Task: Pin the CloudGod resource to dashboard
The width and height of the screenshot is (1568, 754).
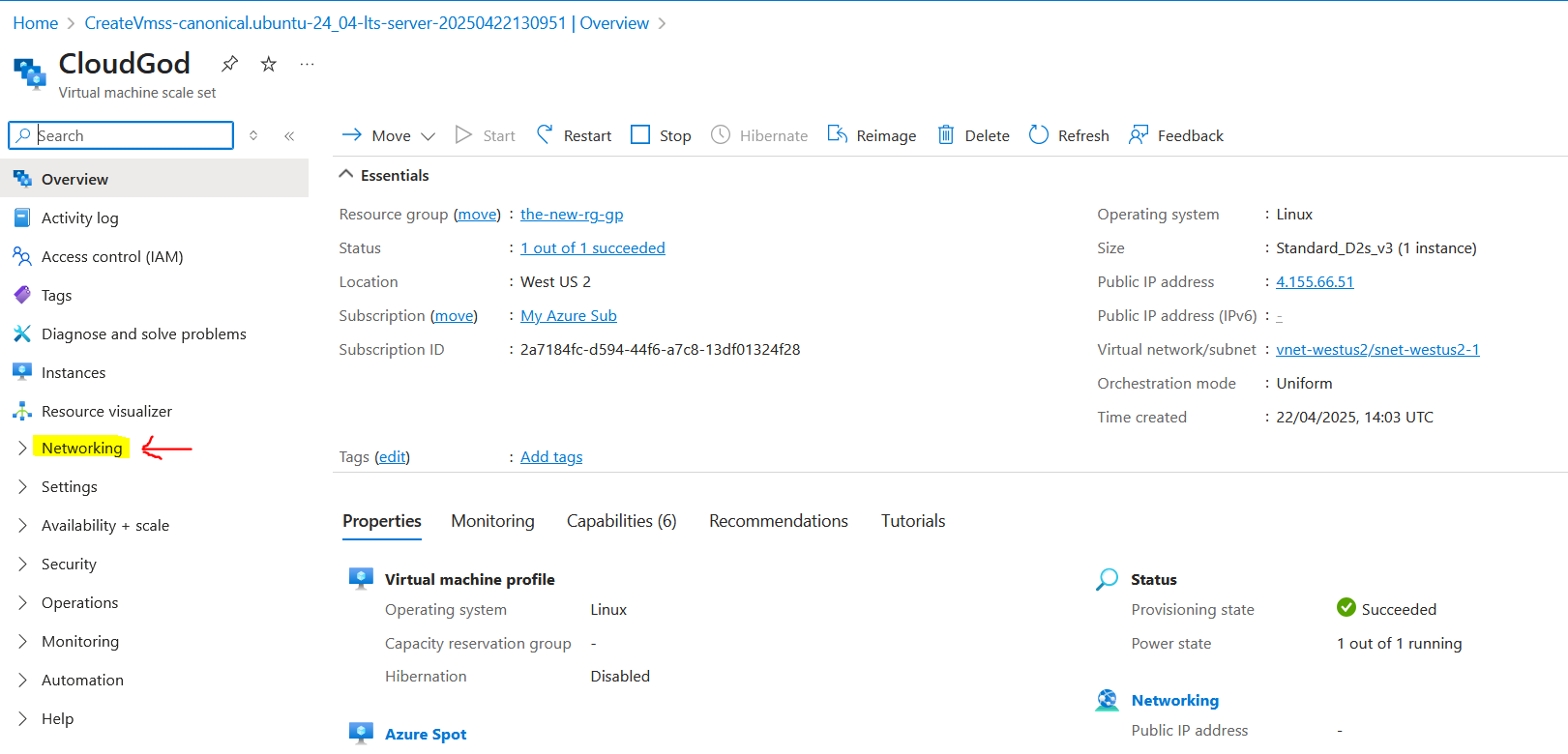Action: [x=229, y=64]
